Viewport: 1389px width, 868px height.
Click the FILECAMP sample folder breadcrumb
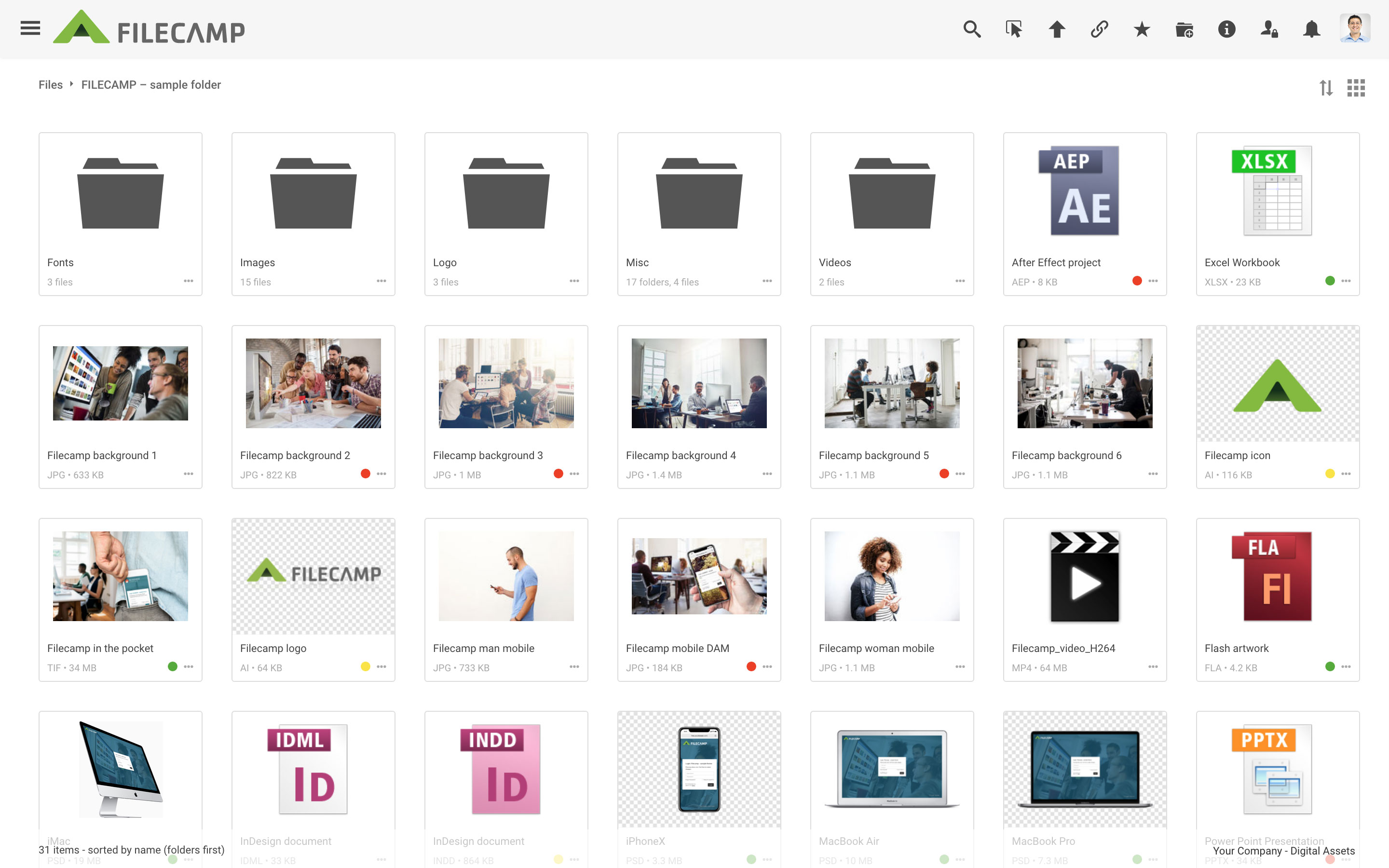pos(151,84)
